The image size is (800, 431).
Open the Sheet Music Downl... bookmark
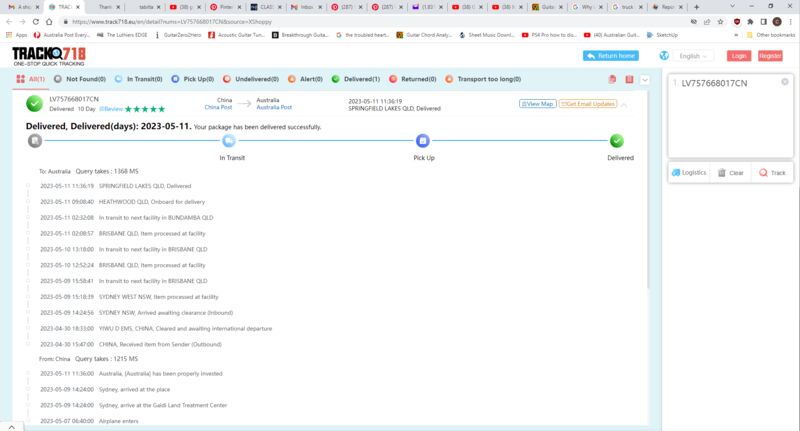487,35
